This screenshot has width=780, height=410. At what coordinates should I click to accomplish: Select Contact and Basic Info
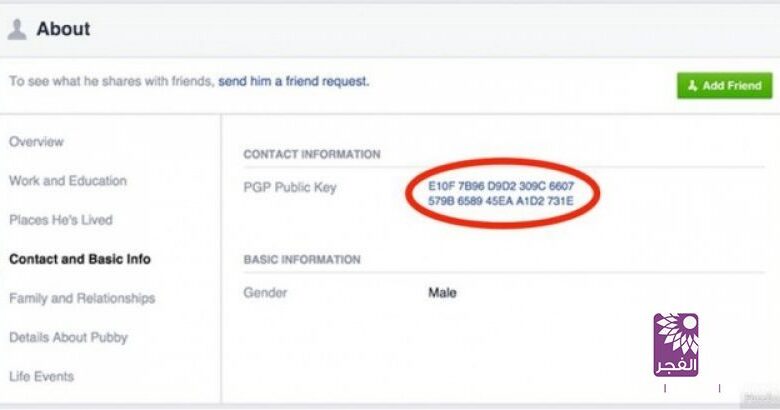80,259
